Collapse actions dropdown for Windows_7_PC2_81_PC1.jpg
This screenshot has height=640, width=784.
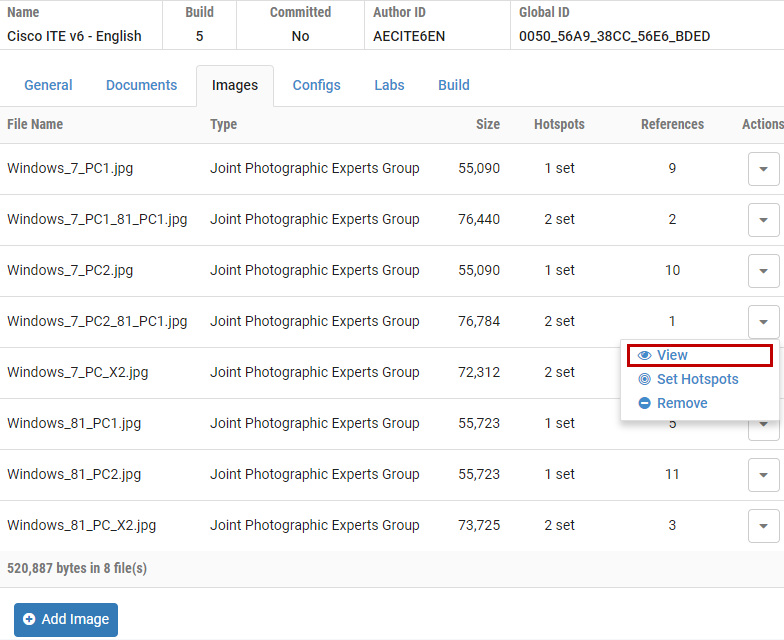click(x=764, y=322)
